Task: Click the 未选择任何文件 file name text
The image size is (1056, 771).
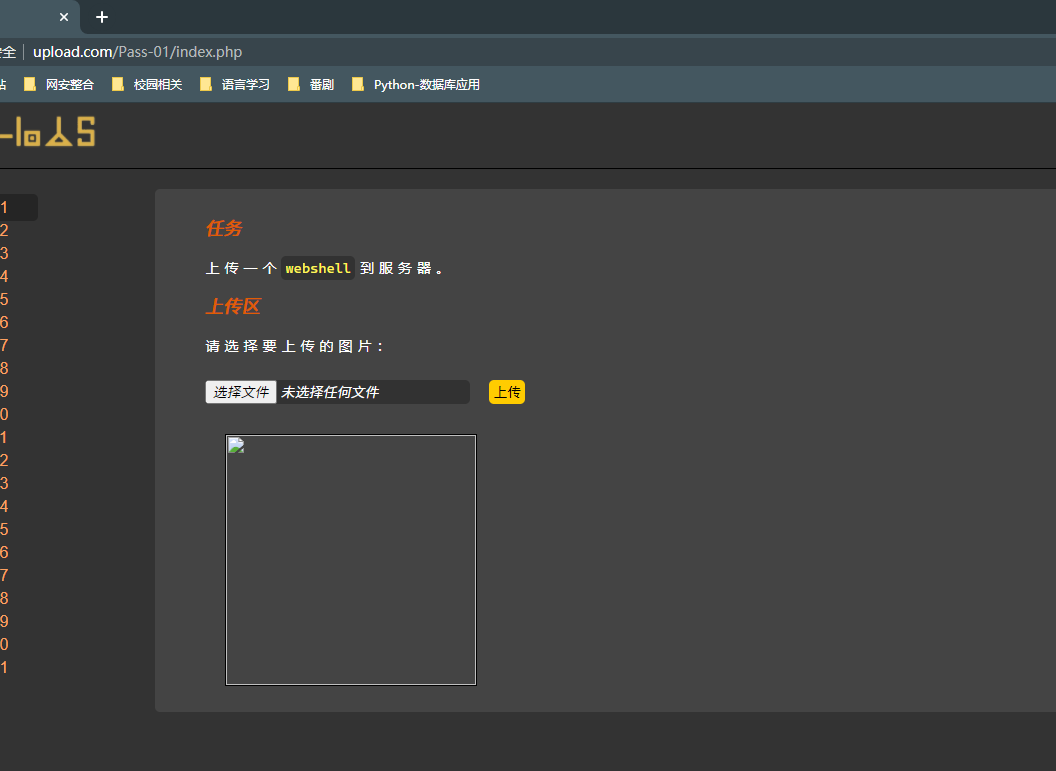Action: pos(330,392)
